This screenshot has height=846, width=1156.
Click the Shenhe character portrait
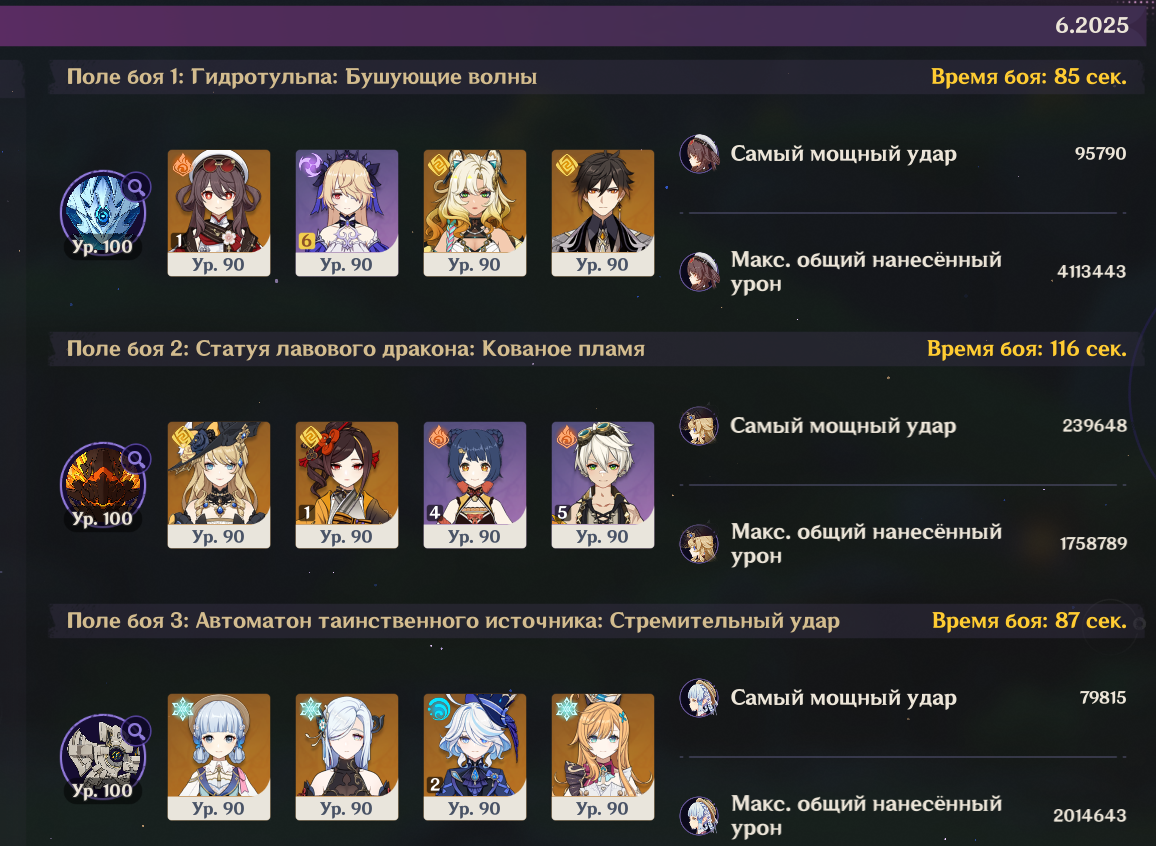pos(347,757)
